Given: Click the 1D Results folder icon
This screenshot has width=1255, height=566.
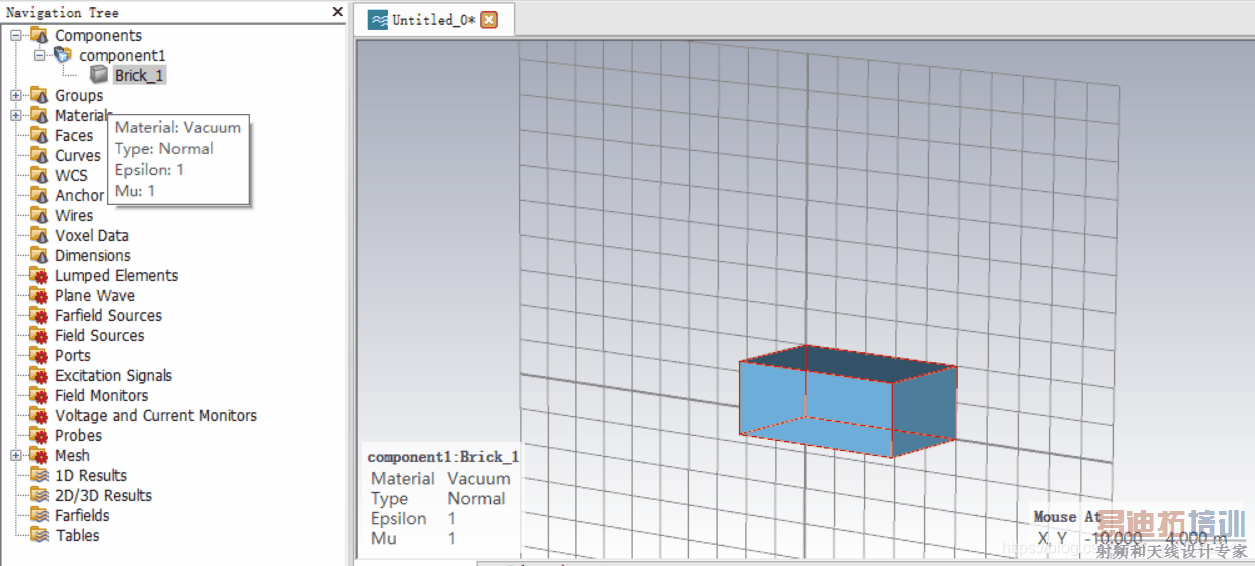Looking at the screenshot, I should click(x=39, y=475).
